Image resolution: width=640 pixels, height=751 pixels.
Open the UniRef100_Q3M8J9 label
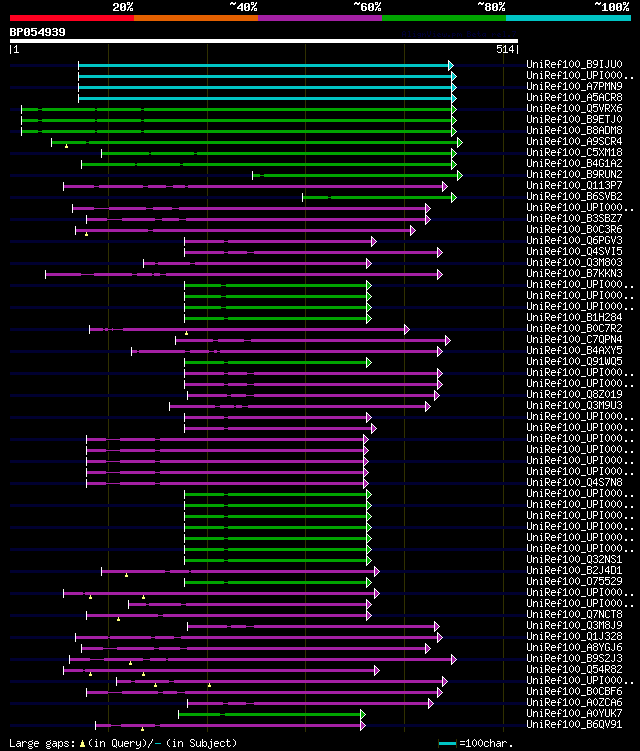(x=574, y=626)
